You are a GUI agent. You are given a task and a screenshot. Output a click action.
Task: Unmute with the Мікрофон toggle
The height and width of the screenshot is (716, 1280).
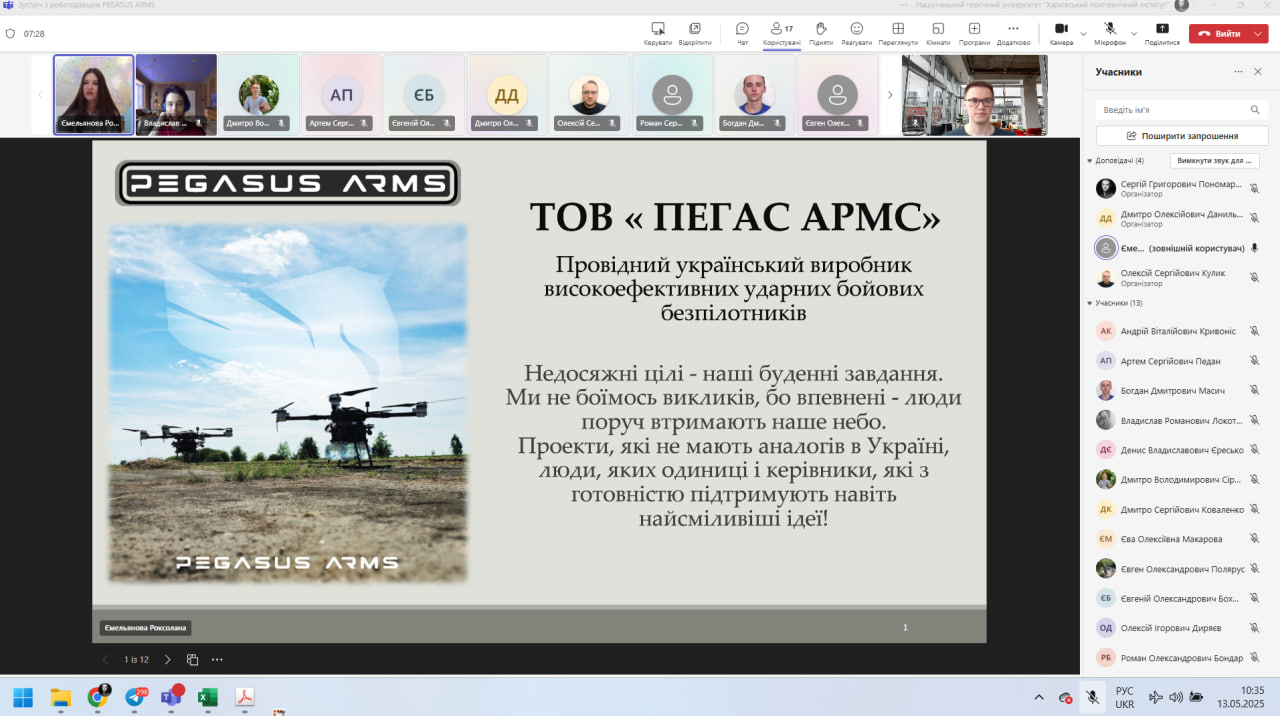point(1109,32)
